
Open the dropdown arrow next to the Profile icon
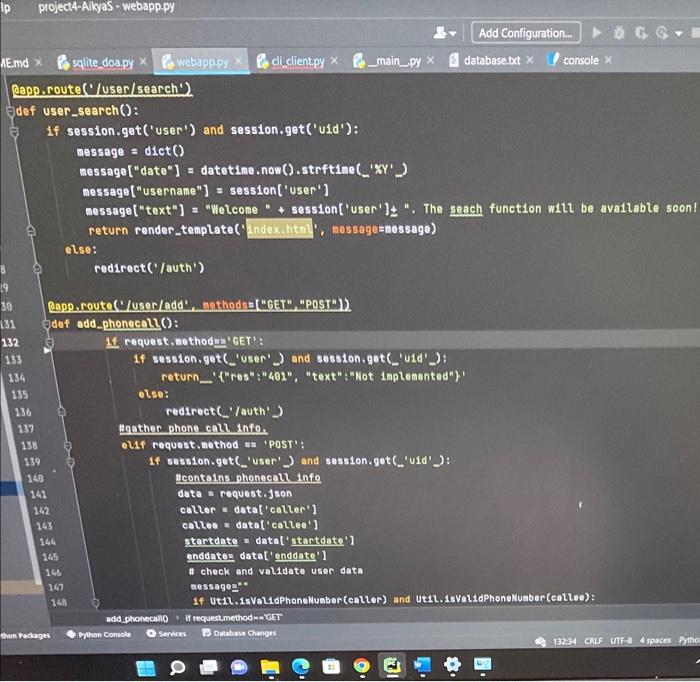point(679,33)
